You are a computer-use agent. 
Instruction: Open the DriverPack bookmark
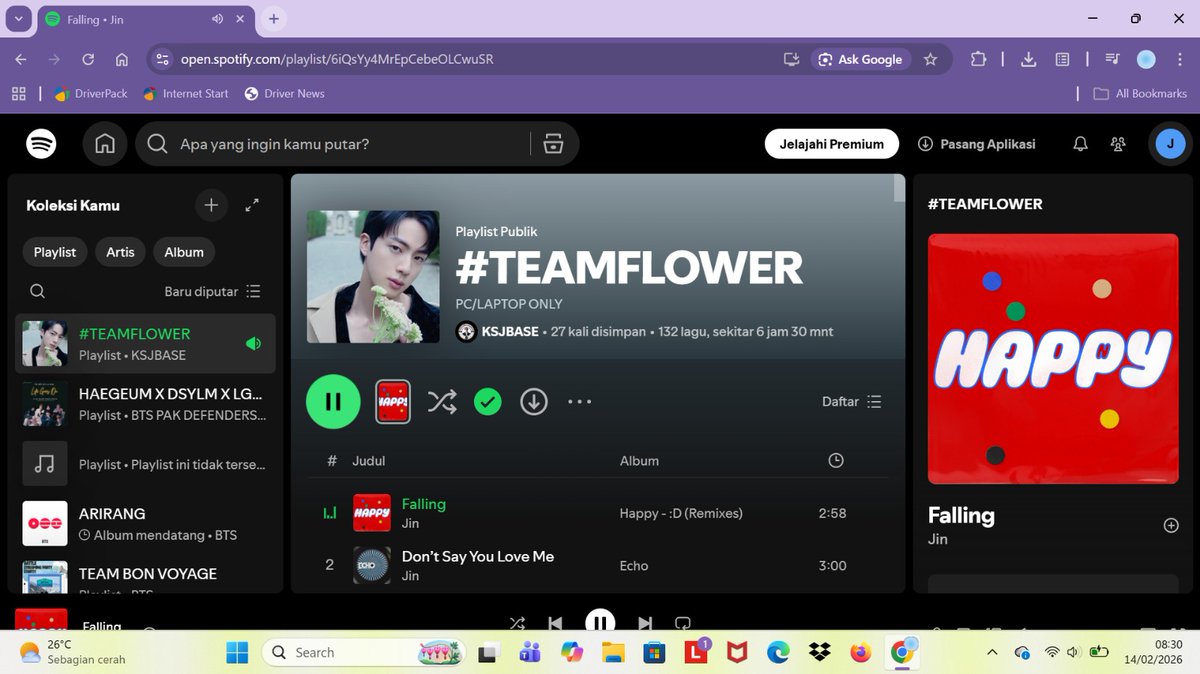tap(91, 93)
